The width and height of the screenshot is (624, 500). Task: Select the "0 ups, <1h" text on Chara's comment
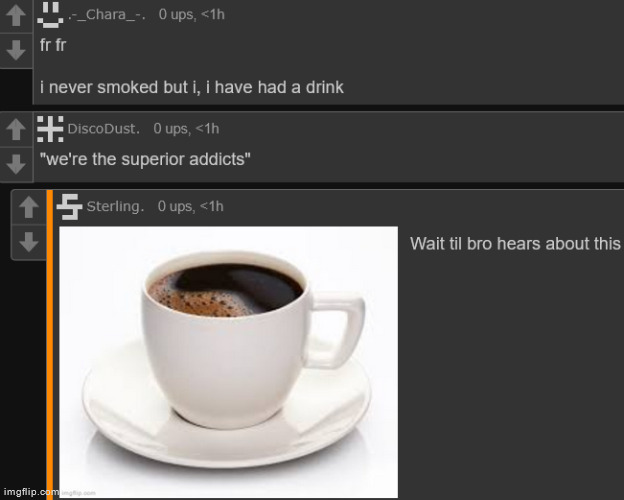tap(191, 15)
